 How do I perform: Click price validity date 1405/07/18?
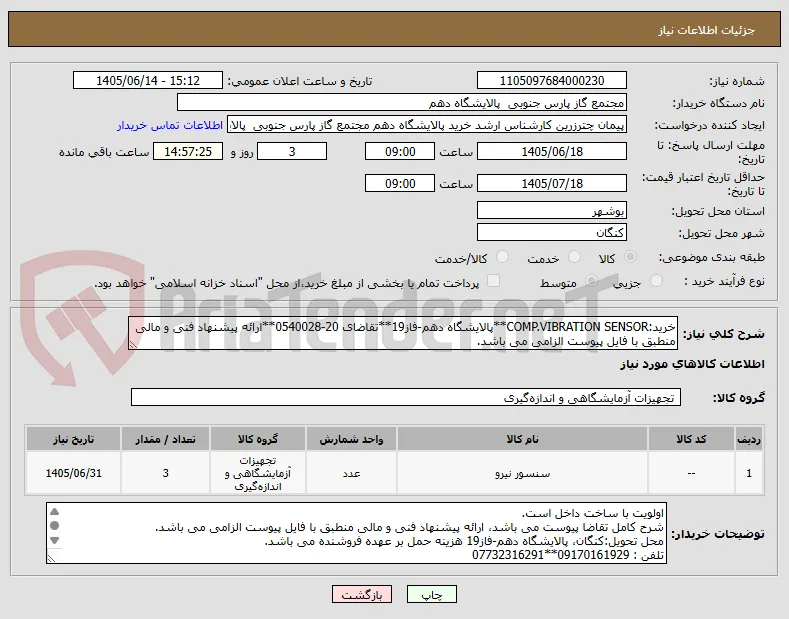551,183
